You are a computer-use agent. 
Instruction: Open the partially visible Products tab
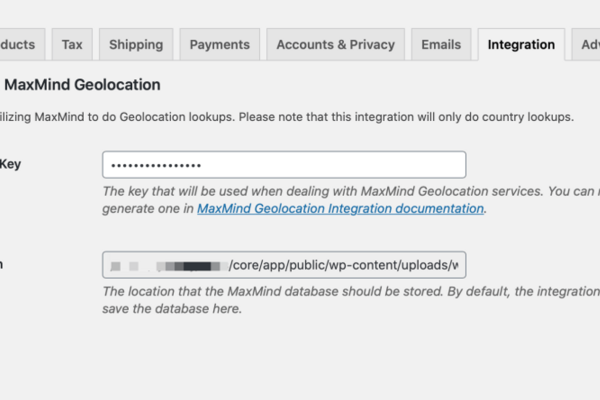21,44
